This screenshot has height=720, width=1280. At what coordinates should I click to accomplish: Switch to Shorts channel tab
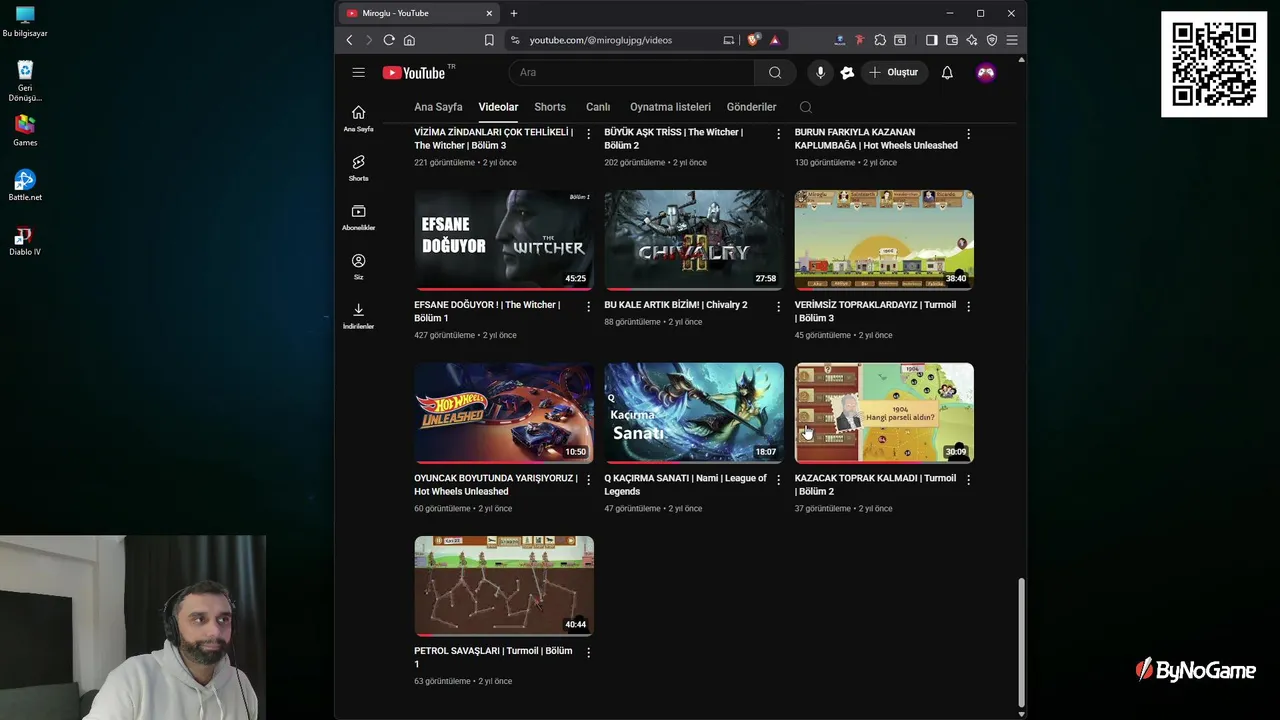click(550, 107)
